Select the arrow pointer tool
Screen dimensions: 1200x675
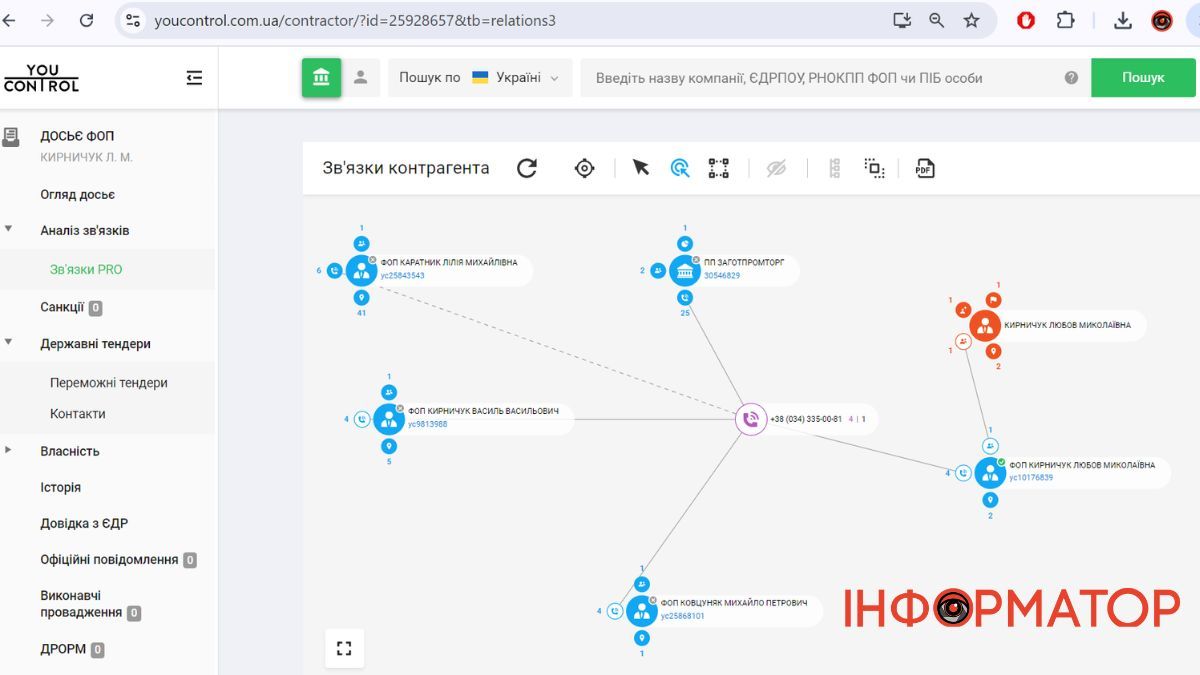[x=641, y=168]
